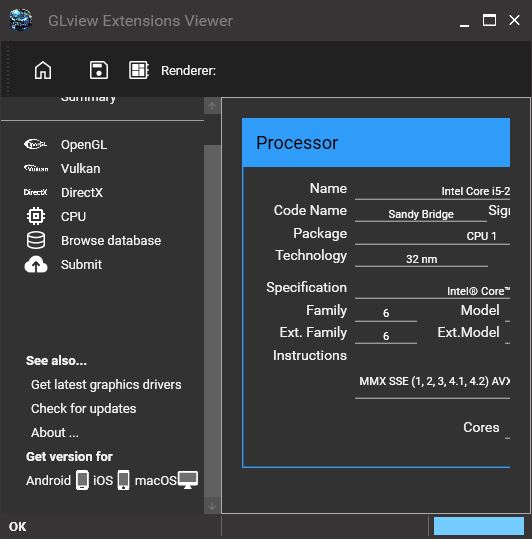Click the Specification field

[x=432, y=291]
